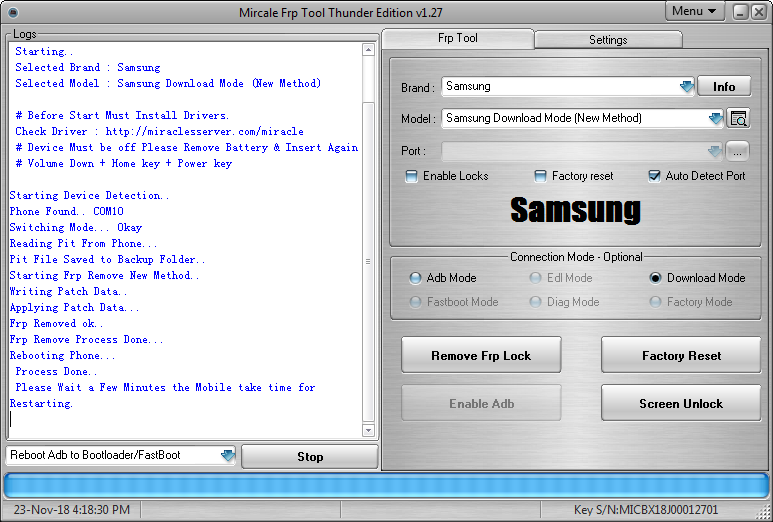Select Fastboot Mode radio button
The height and width of the screenshot is (522, 773).
pos(415,302)
